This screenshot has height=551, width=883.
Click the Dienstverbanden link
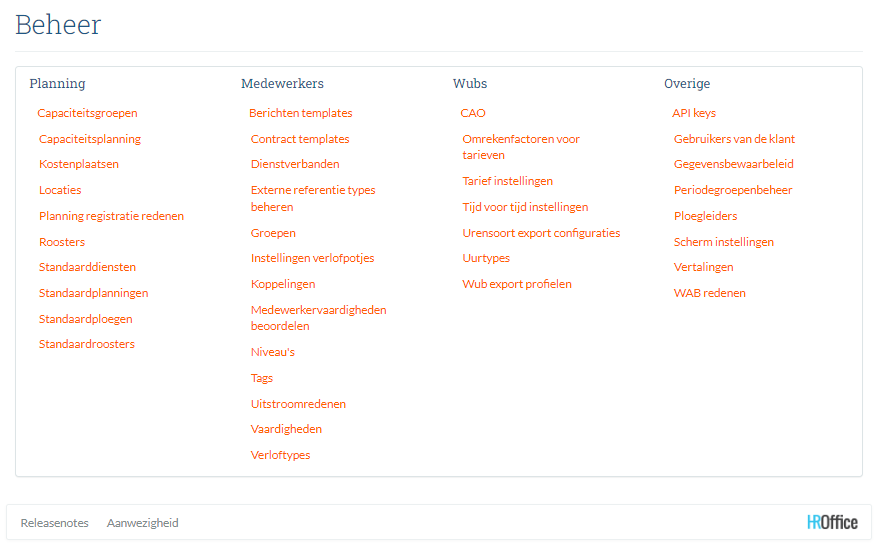[x=295, y=164]
